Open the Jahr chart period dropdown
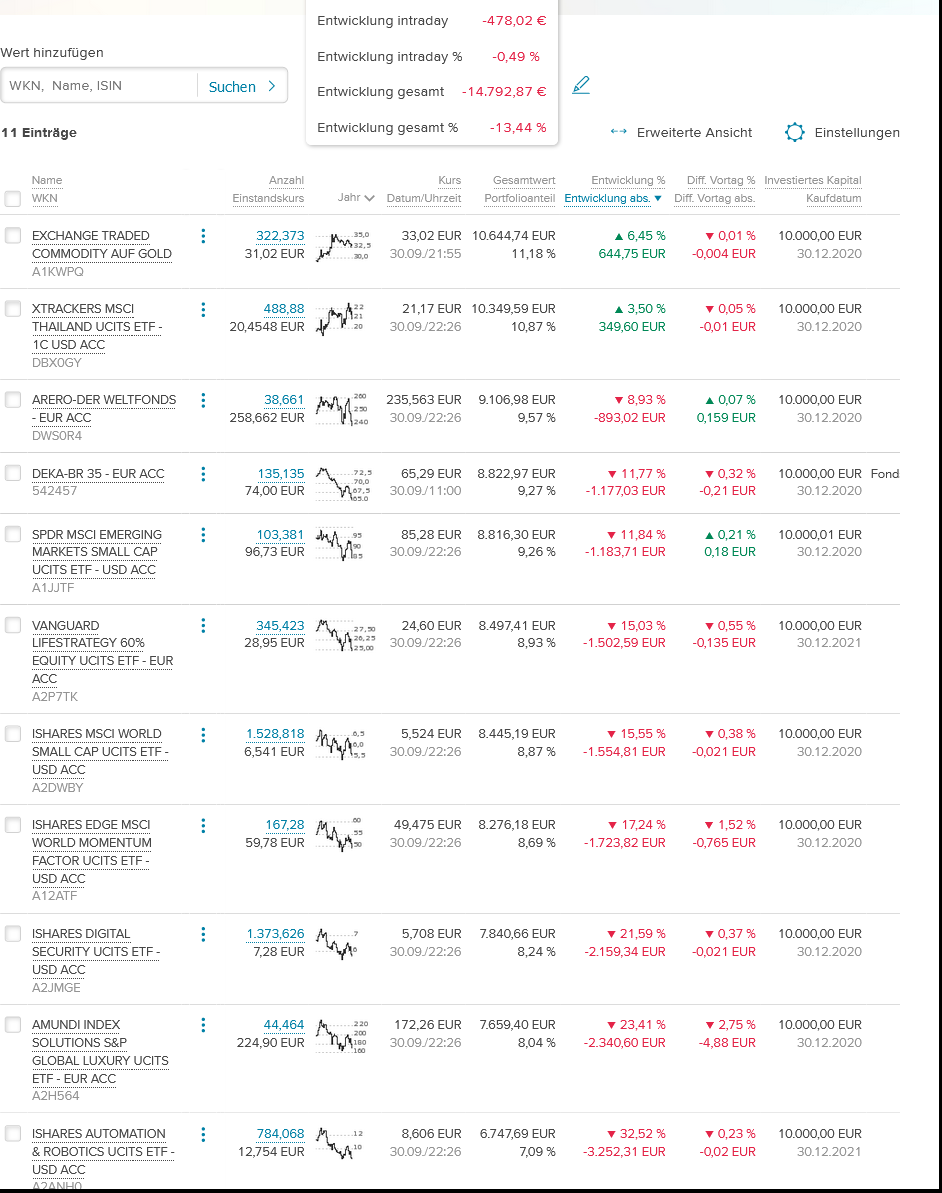The width and height of the screenshot is (942, 1193). [x=356, y=198]
